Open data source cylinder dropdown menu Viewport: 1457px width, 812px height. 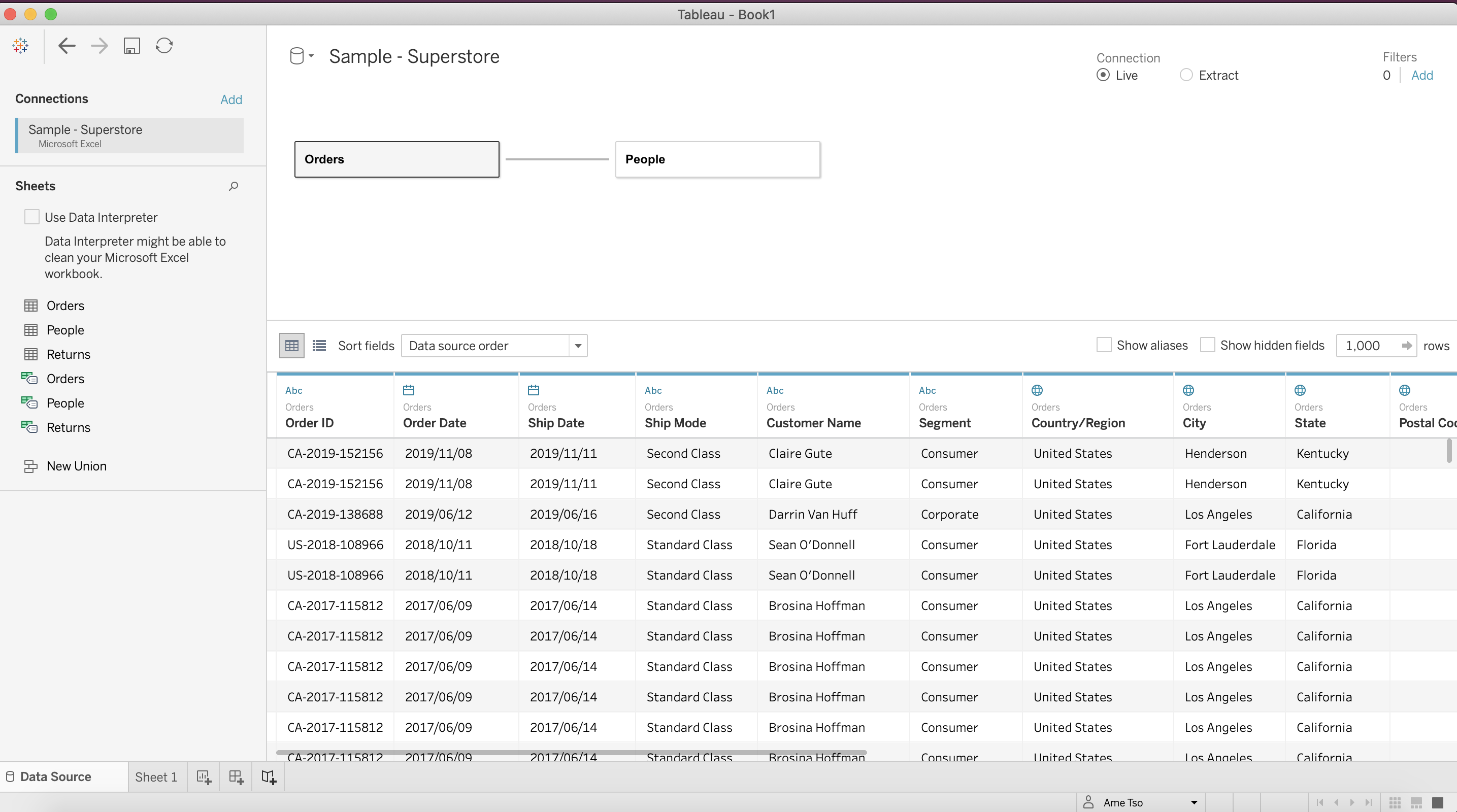click(x=302, y=56)
